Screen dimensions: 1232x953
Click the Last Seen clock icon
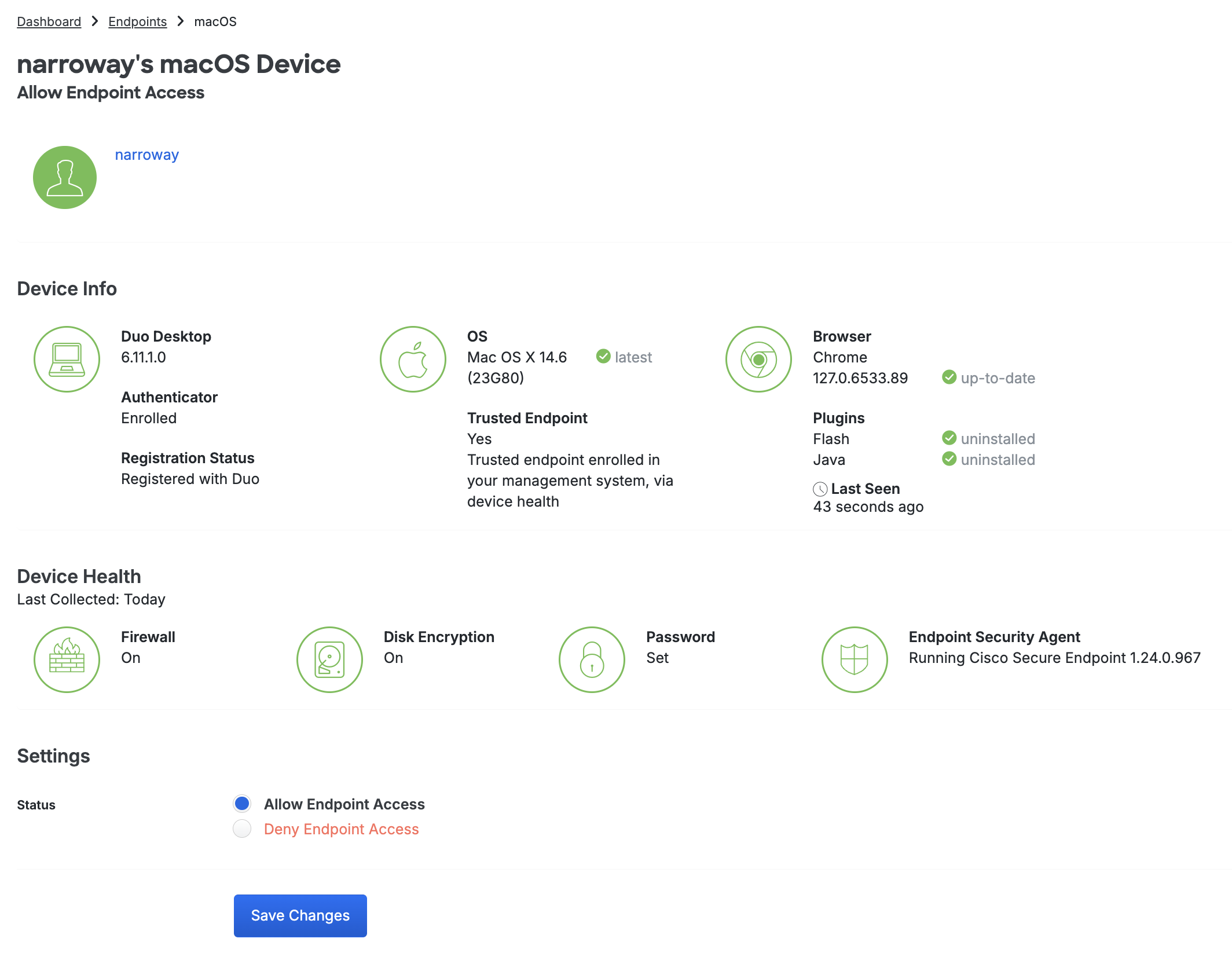point(820,489)
